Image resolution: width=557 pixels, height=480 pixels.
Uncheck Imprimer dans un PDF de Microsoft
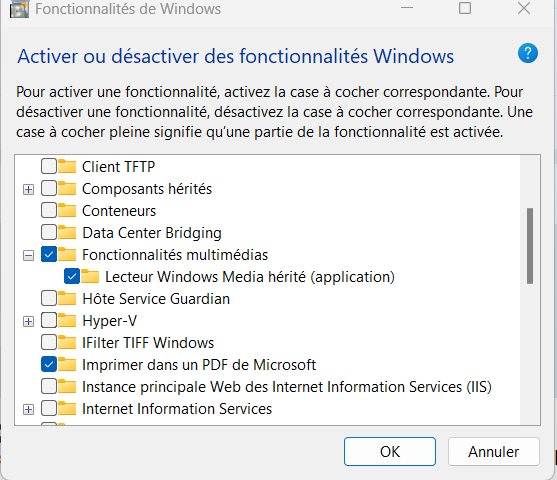(x=49, y=365)
